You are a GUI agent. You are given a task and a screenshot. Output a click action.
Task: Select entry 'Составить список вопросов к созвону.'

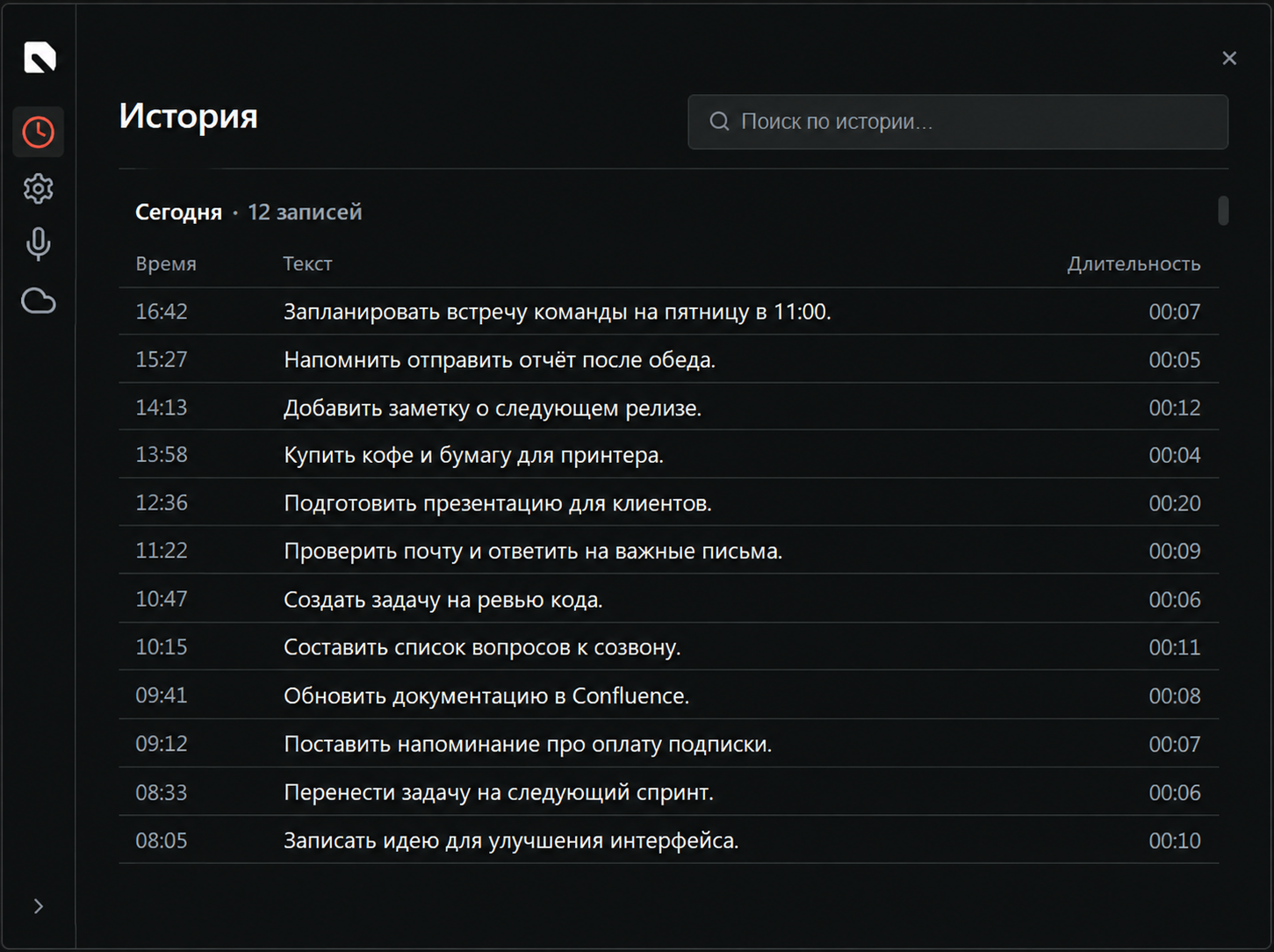(x=669, y=647)
